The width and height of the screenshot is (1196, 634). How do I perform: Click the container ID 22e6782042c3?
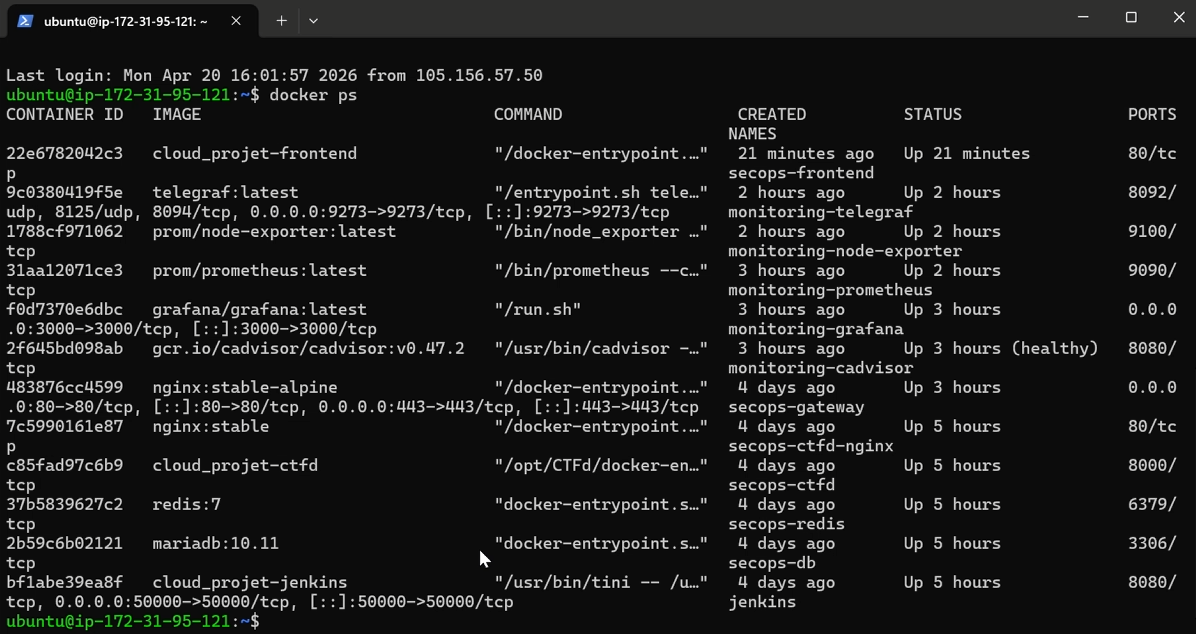64,153
